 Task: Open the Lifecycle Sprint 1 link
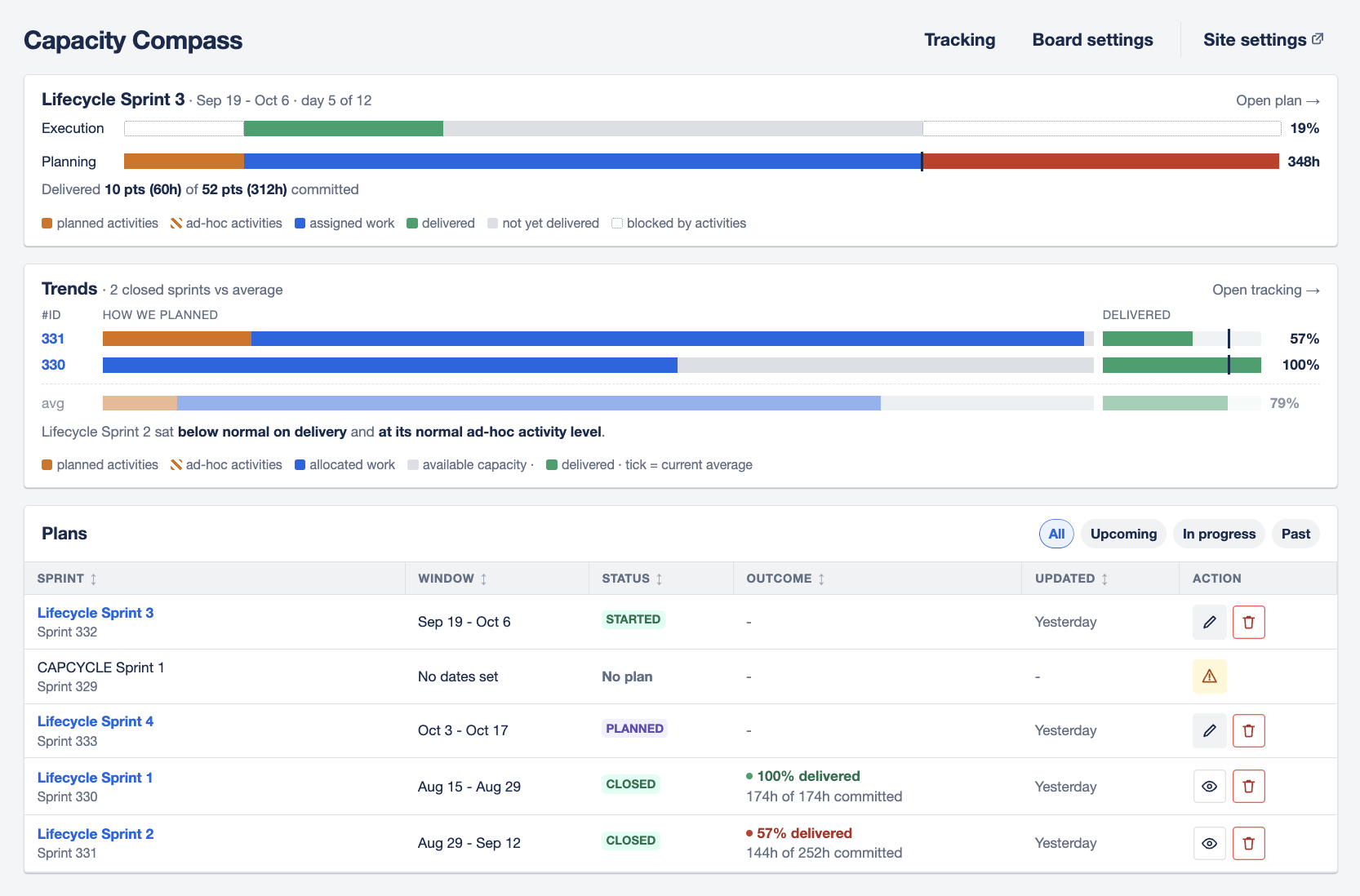click(x=95, y=778)
